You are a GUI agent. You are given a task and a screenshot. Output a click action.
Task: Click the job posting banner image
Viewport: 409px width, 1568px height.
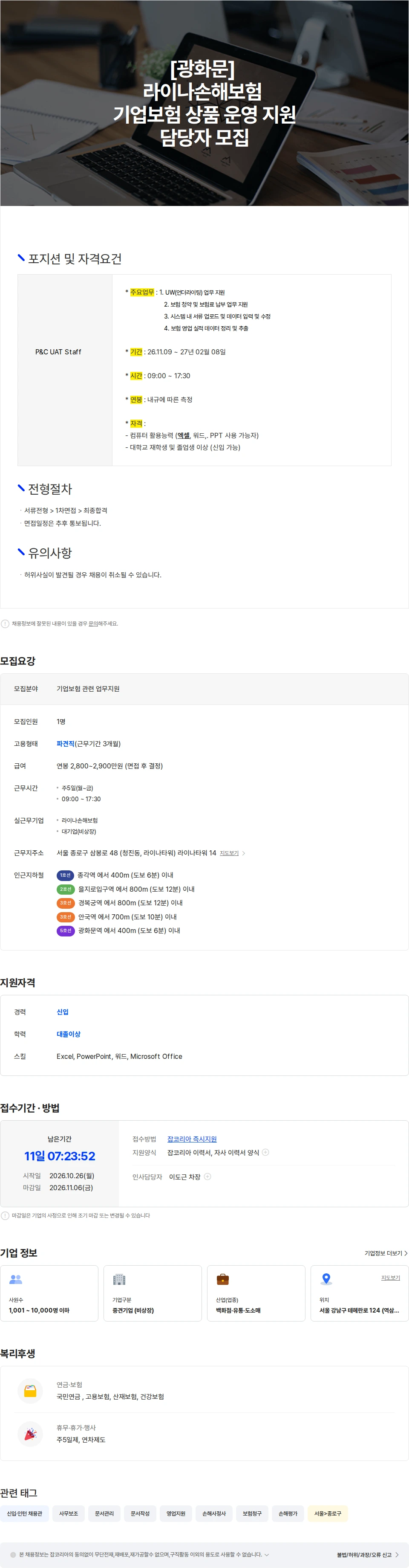(x=204, y=103)
